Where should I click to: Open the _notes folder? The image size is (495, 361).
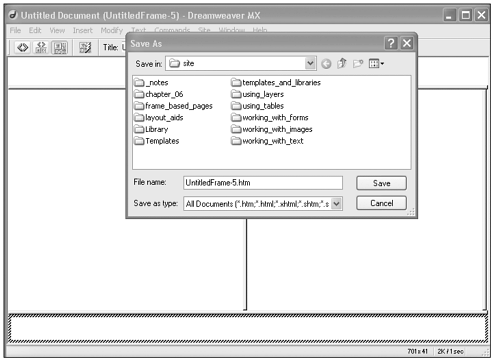(x=151, y=82)
